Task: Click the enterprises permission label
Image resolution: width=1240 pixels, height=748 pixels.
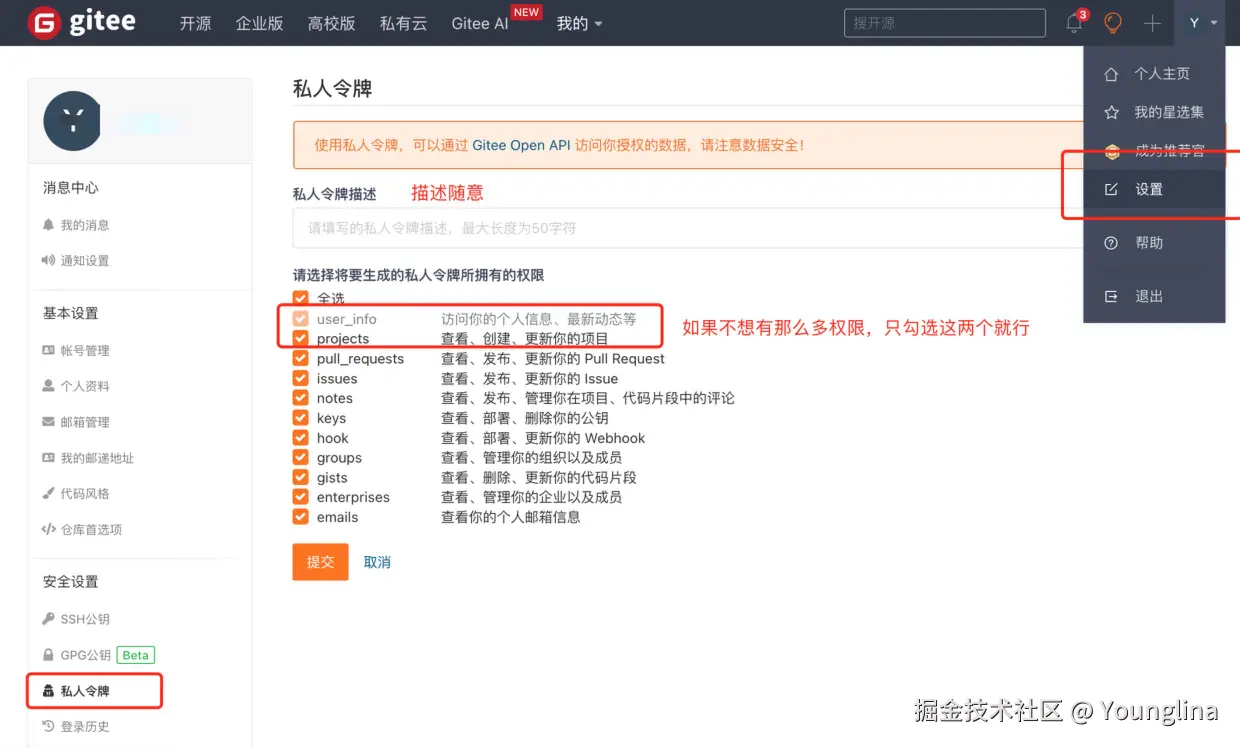Action: tap(353, 497)
